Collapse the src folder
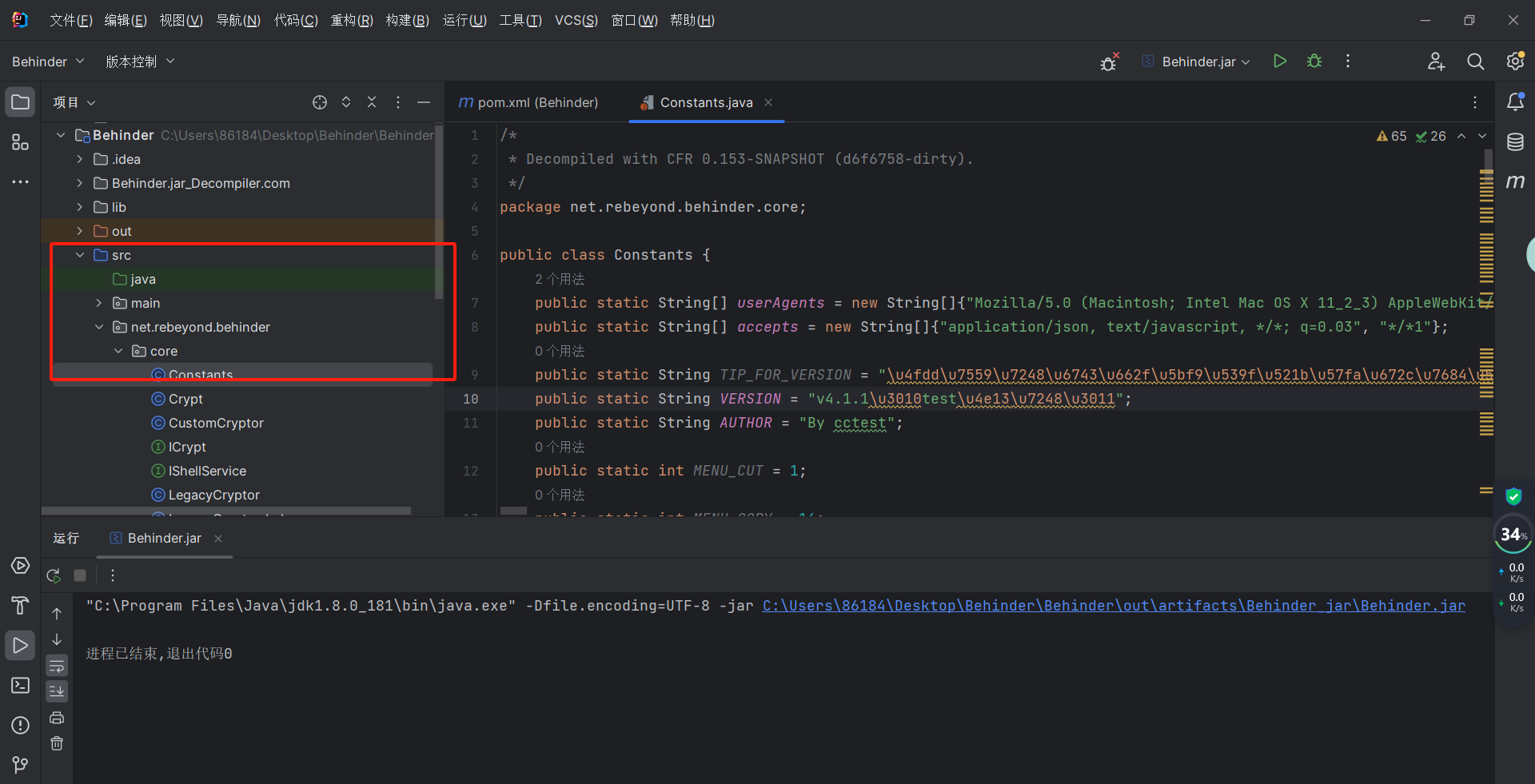This screenshot has height=784, width=1535. pyautogui.click(x=80, y=255)
